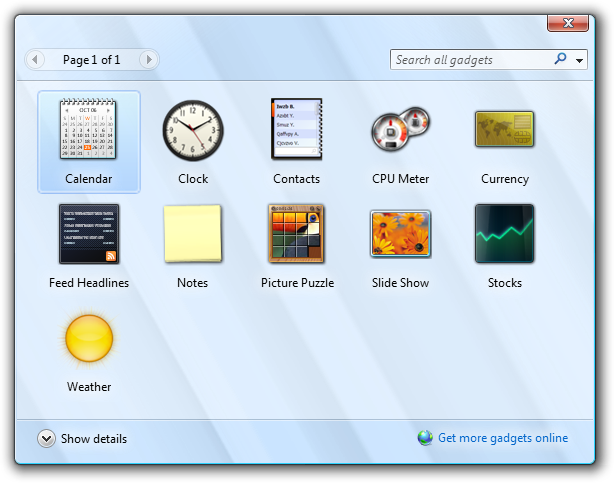Open the search options dropdown arrow
Image resolution: width=614 pixels, height=483 pixels.
pos(579,60)
